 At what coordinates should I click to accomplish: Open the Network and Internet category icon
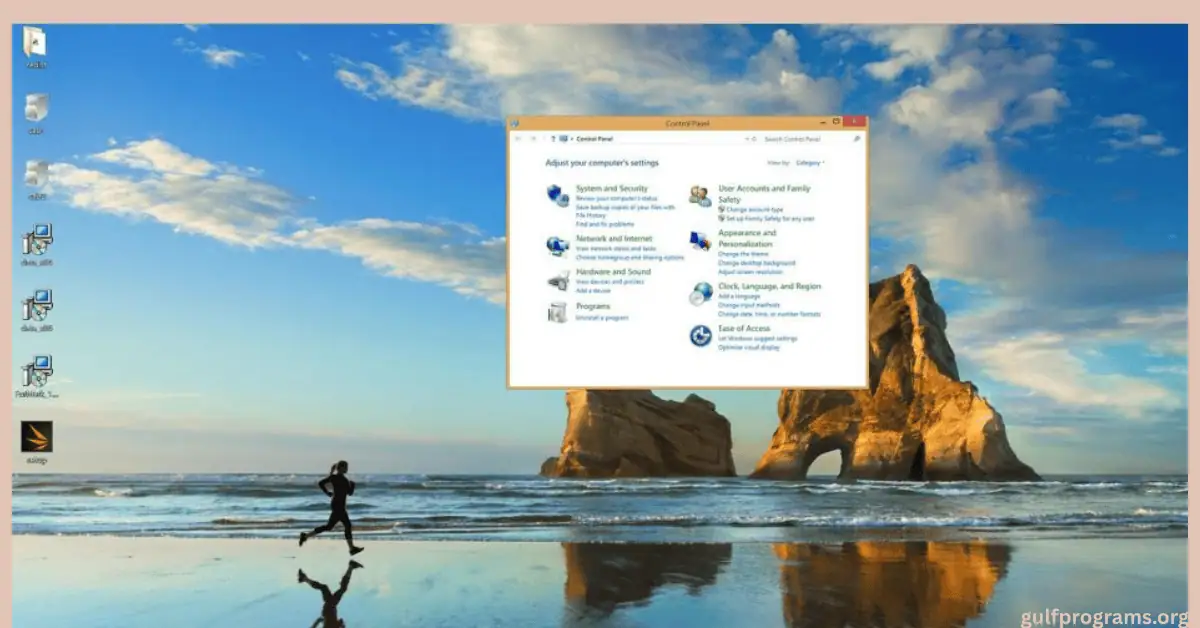[x=556, y=244]
